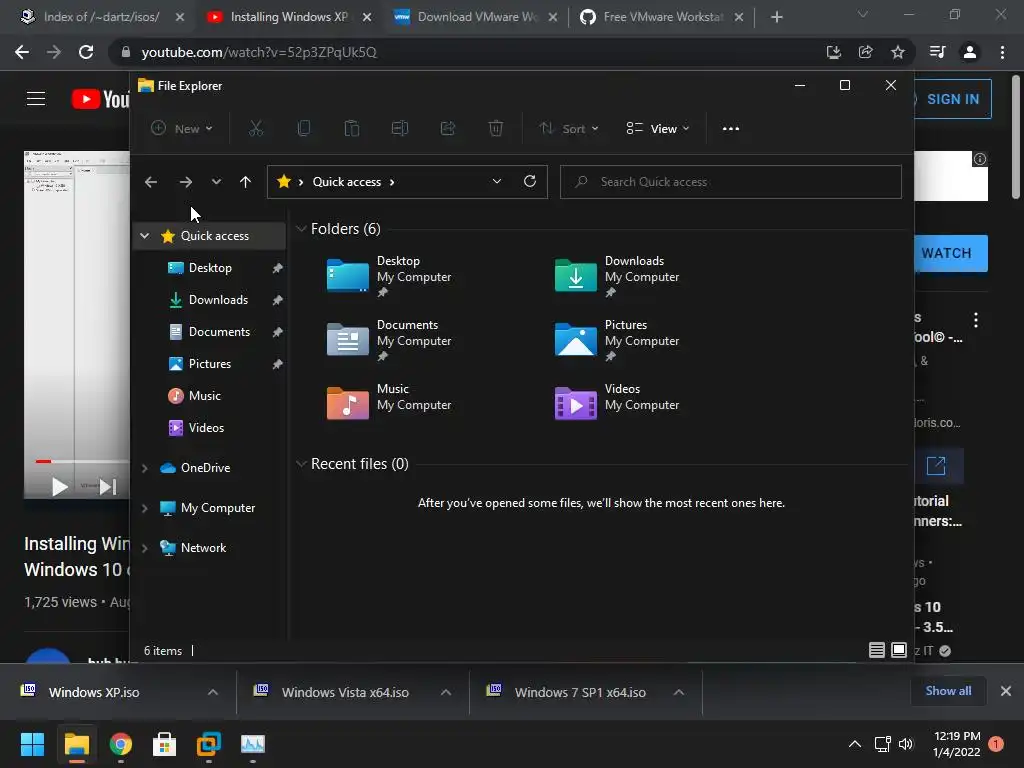Refresh the Quick access view

(530, 181)
